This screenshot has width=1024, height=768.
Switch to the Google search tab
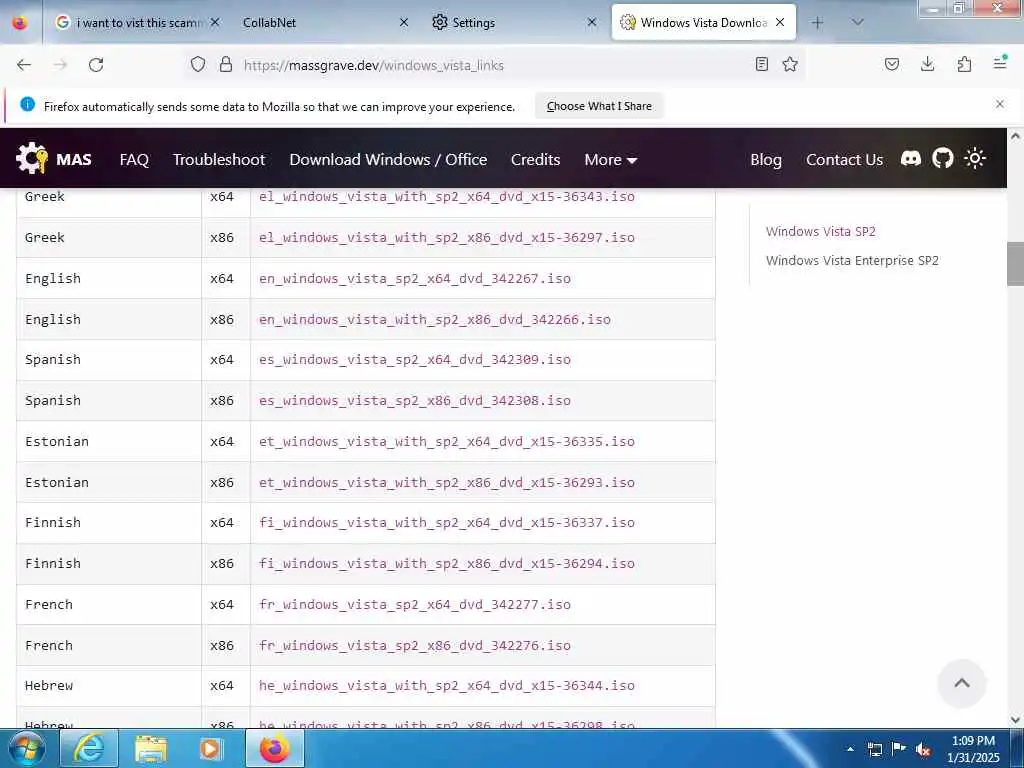click(x=137, y=22)
